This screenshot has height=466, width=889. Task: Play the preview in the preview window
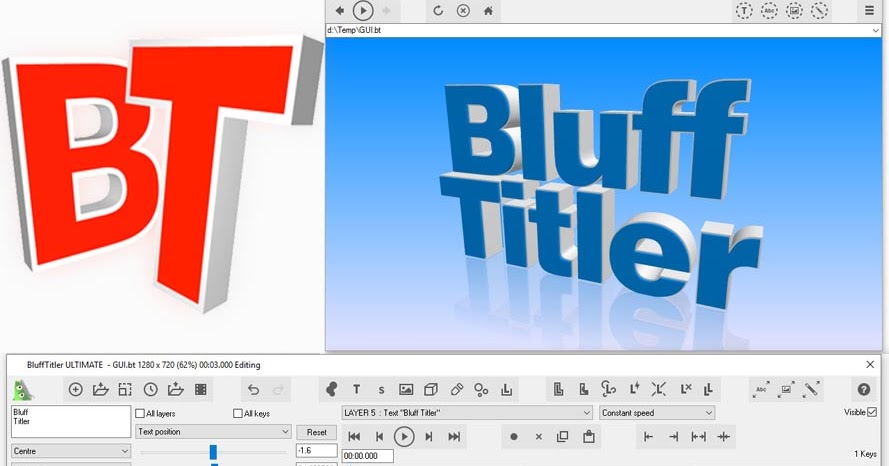pos(363,11)
